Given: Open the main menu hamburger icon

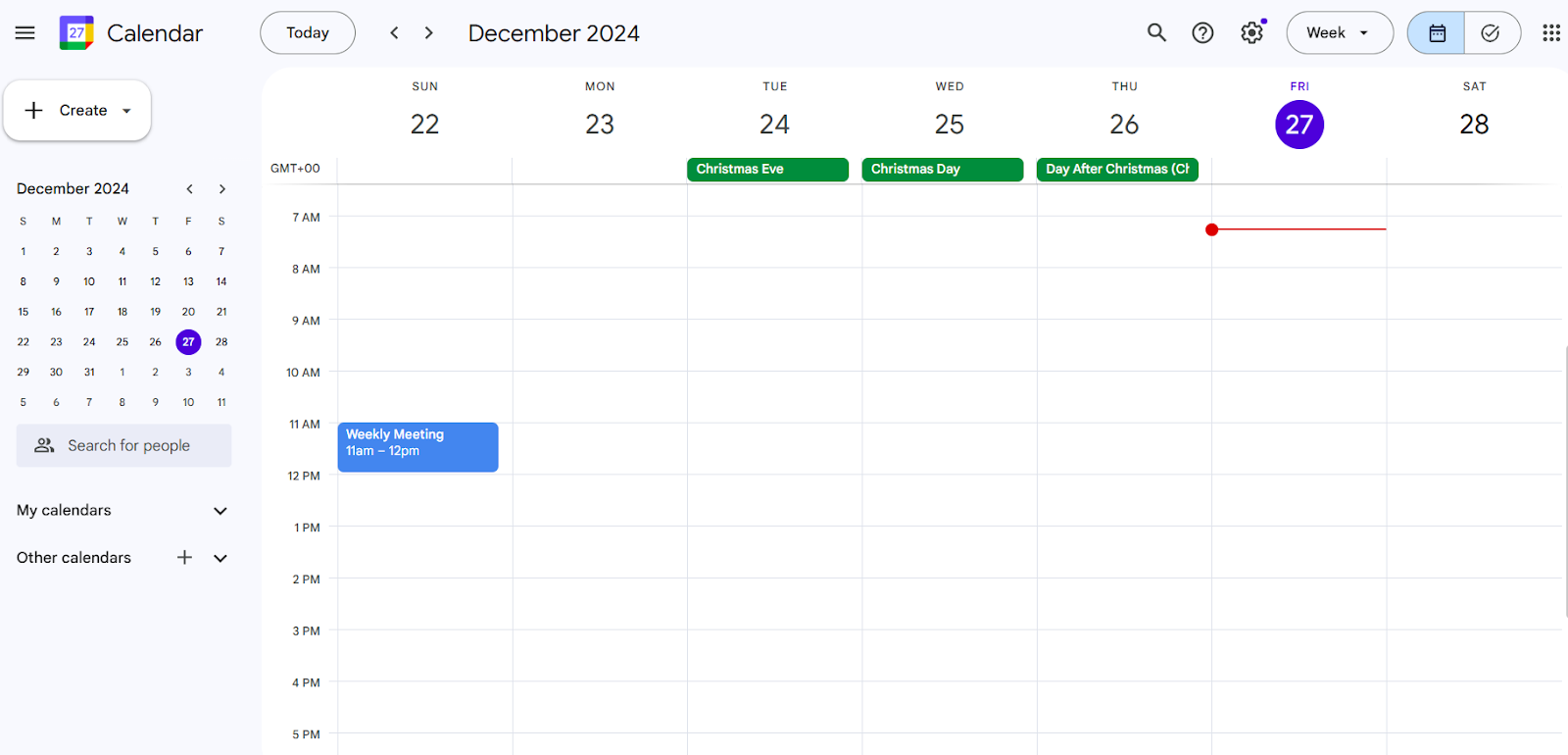Looking at the screenshot, I should (x=25, y=33).
